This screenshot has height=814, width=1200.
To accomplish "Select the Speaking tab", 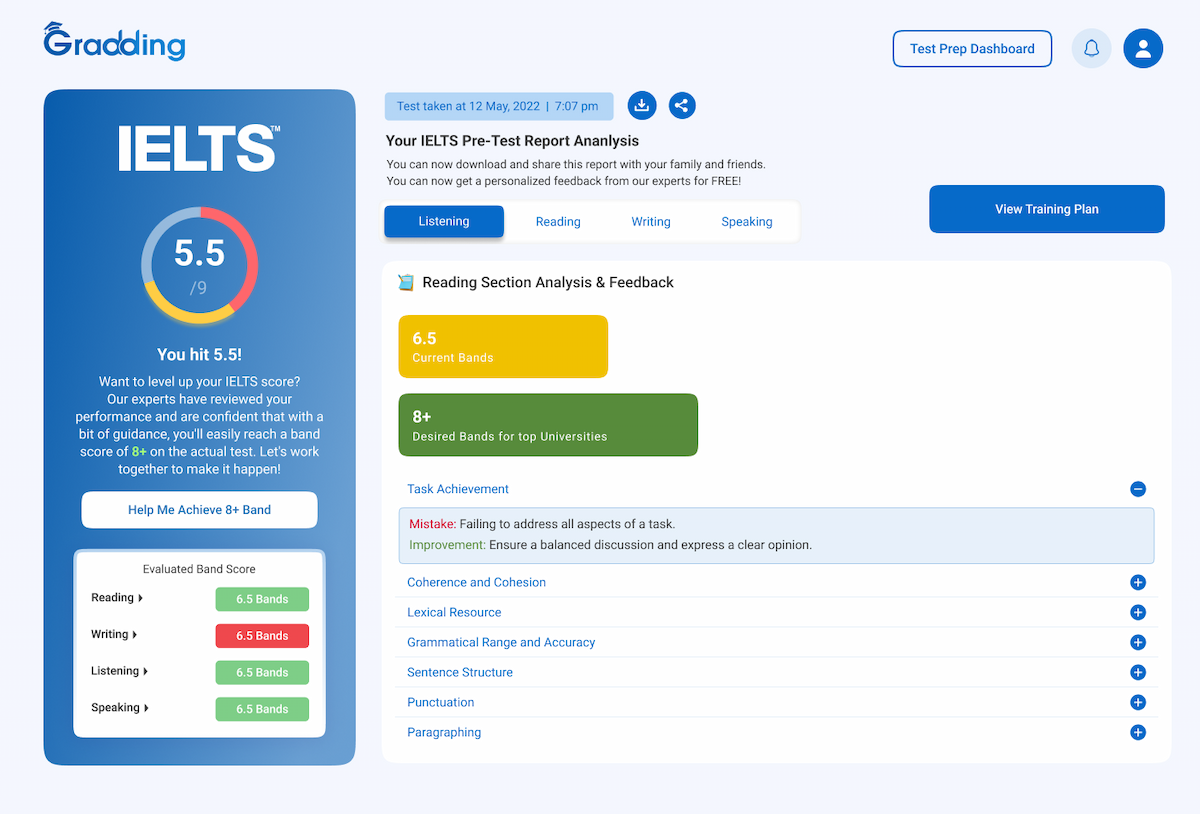I will pyautogui.click(x=747, y=222).
